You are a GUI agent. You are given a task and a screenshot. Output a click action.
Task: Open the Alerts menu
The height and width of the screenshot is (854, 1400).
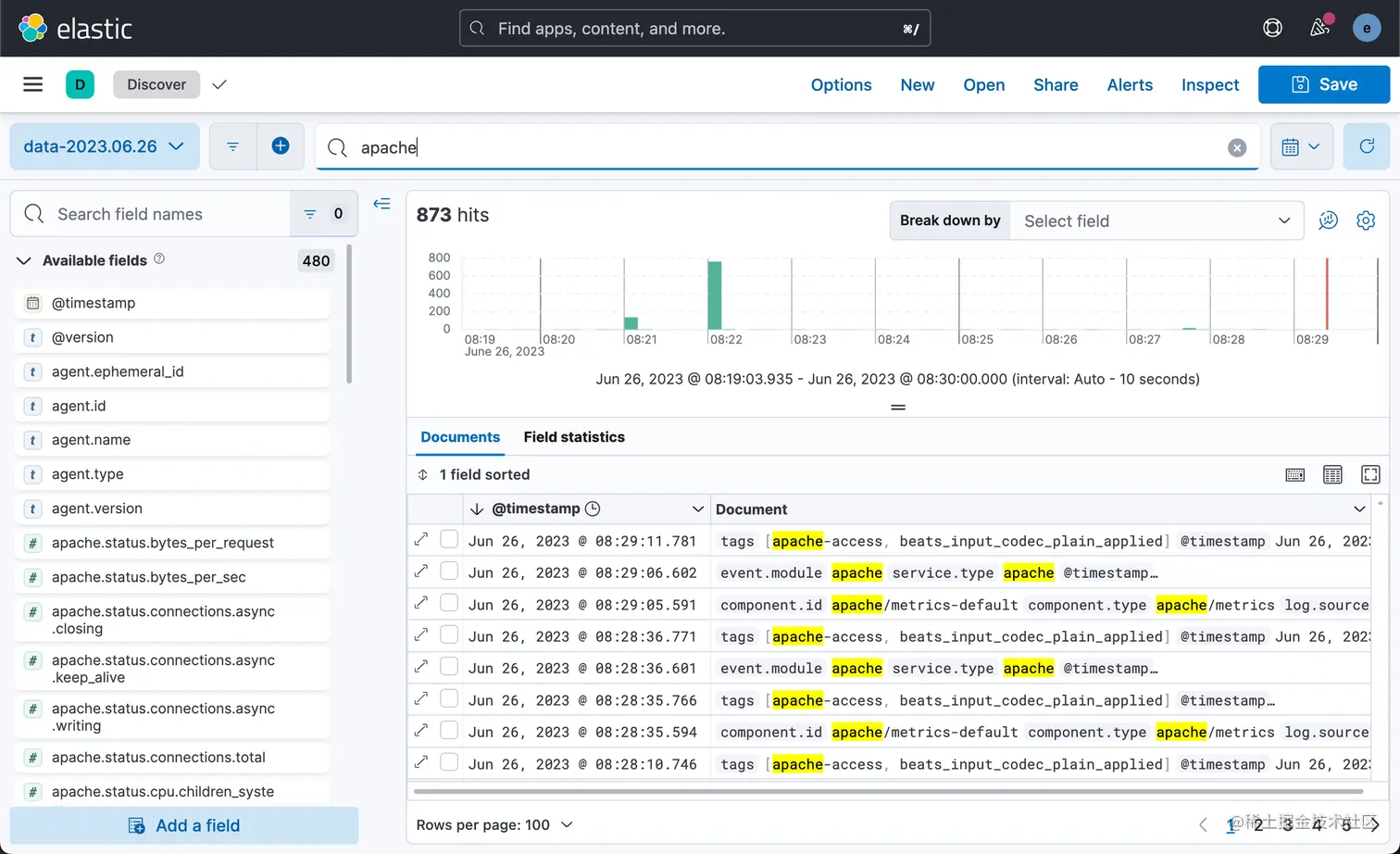click(1130, 84)
